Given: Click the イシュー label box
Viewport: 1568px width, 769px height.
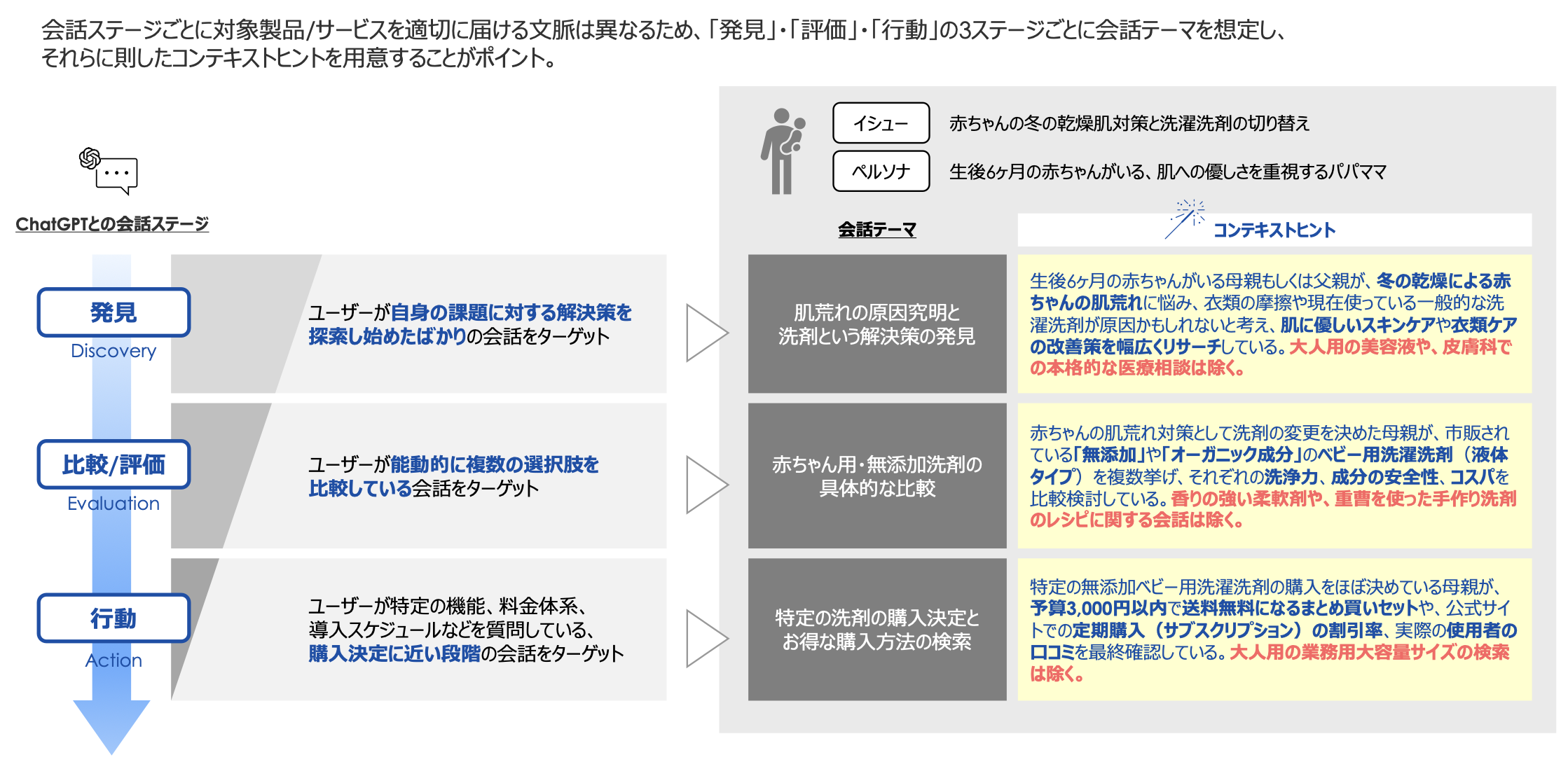Looking at the screenshot, I should click(x=881, y=123).
